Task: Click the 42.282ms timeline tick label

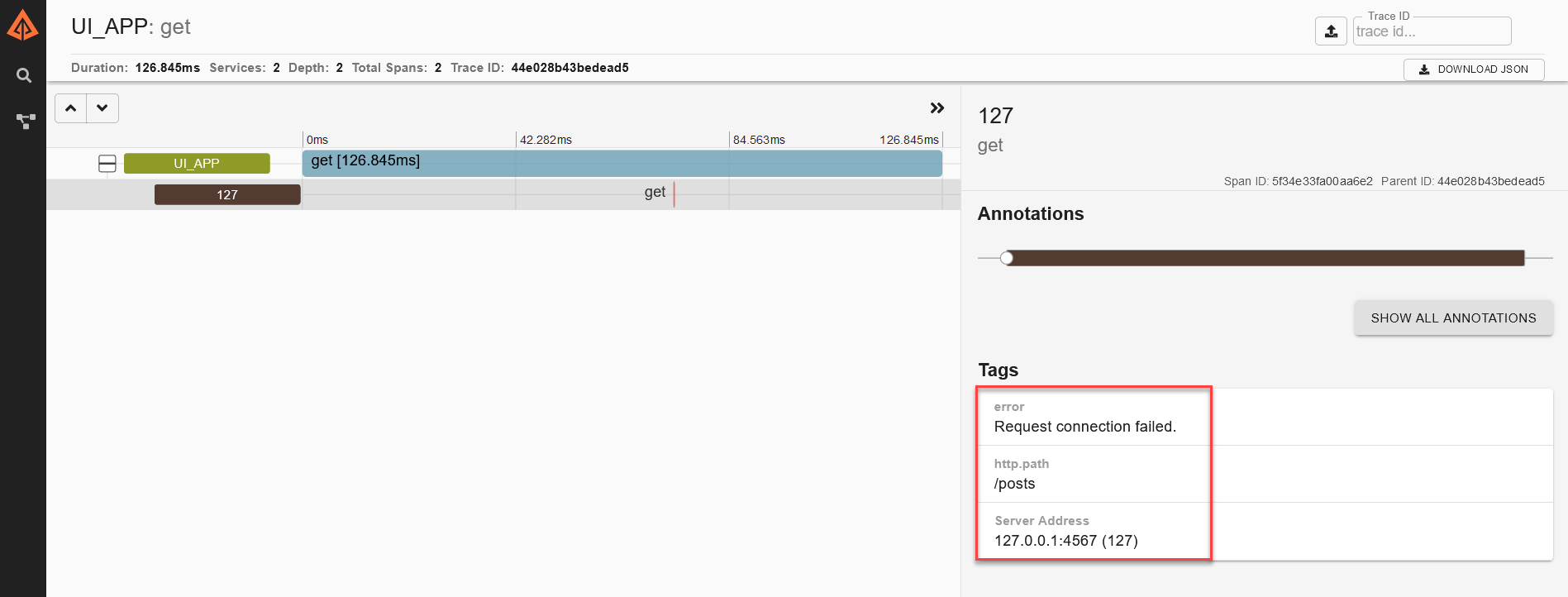Action: pos(546,140)
